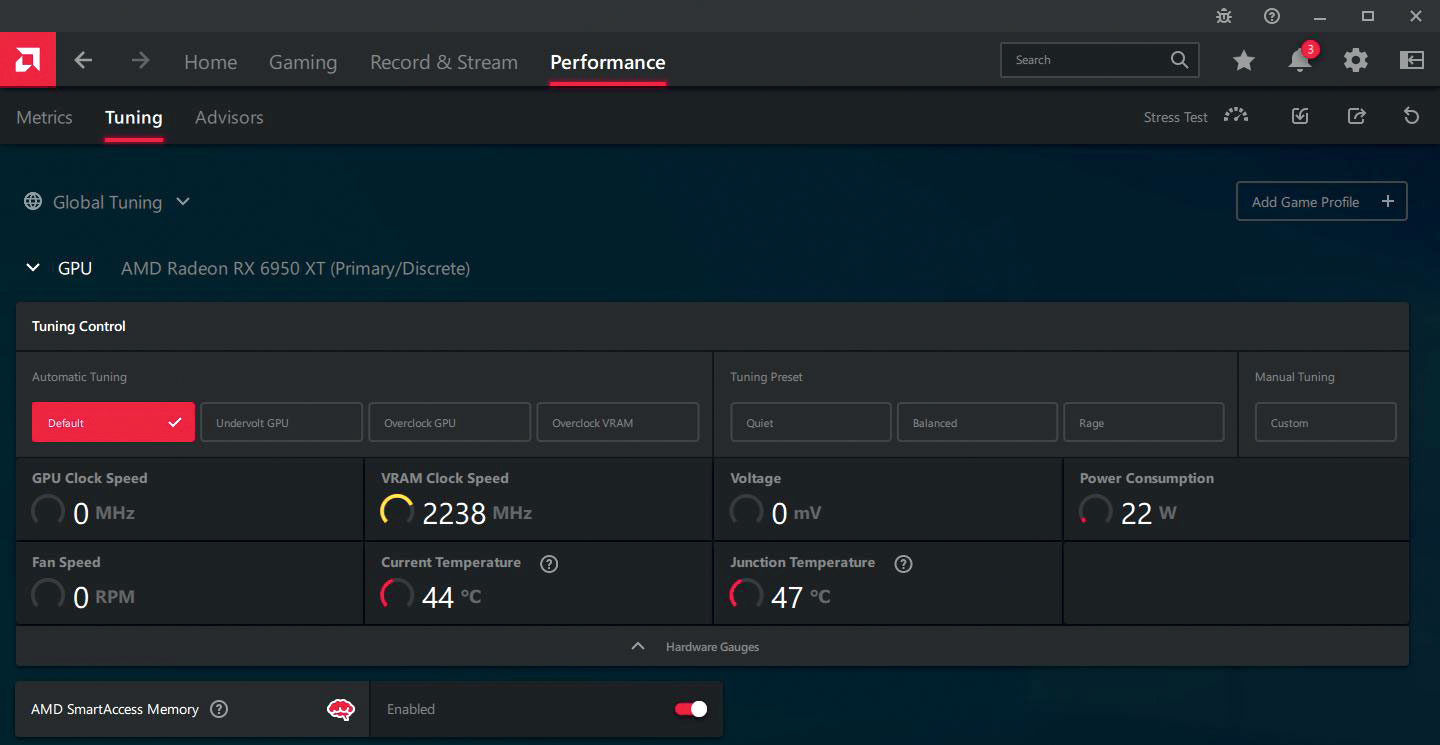Collapse the GPU section chevron
The height and width of the screenshot is (745, 1440).
(x=33, y=268)
